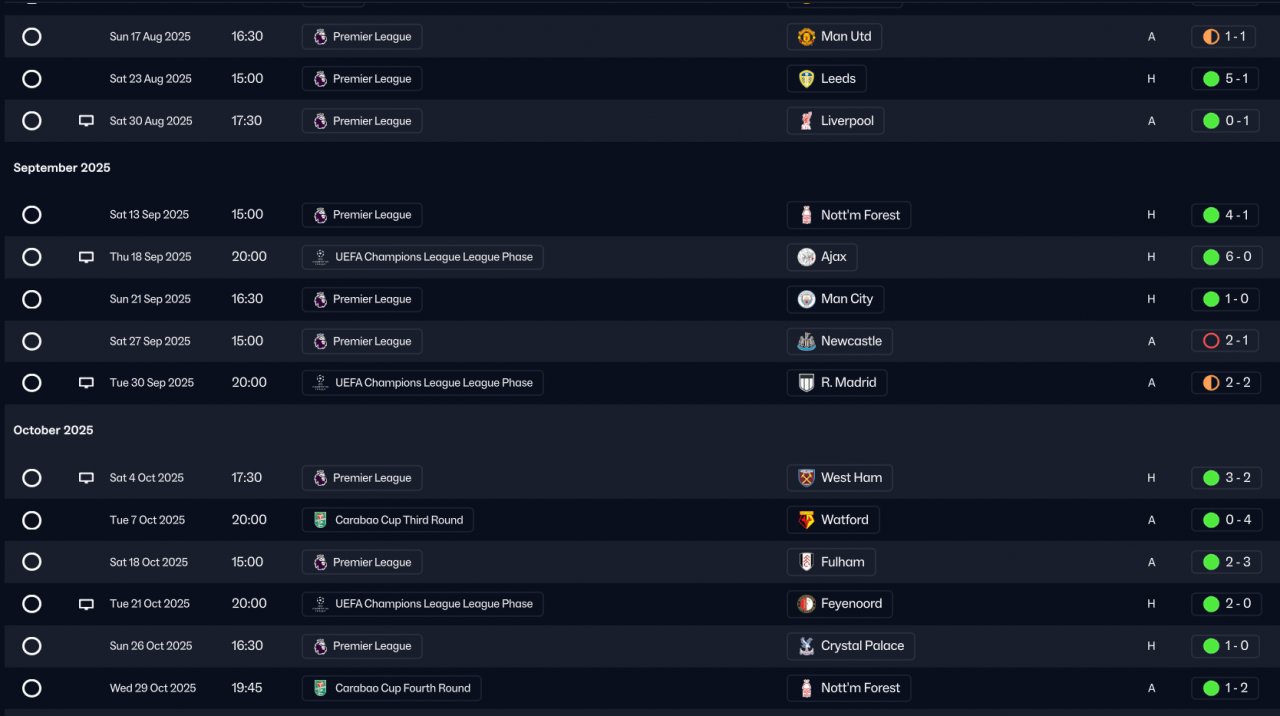Open the 6 - 0 result against Ajax

1225,257
